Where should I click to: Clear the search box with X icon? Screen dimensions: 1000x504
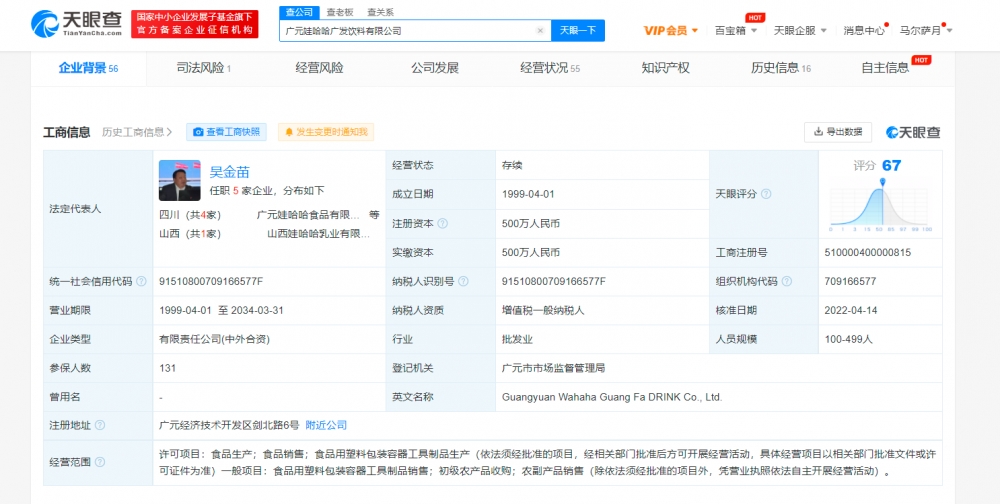coord(540,31)
